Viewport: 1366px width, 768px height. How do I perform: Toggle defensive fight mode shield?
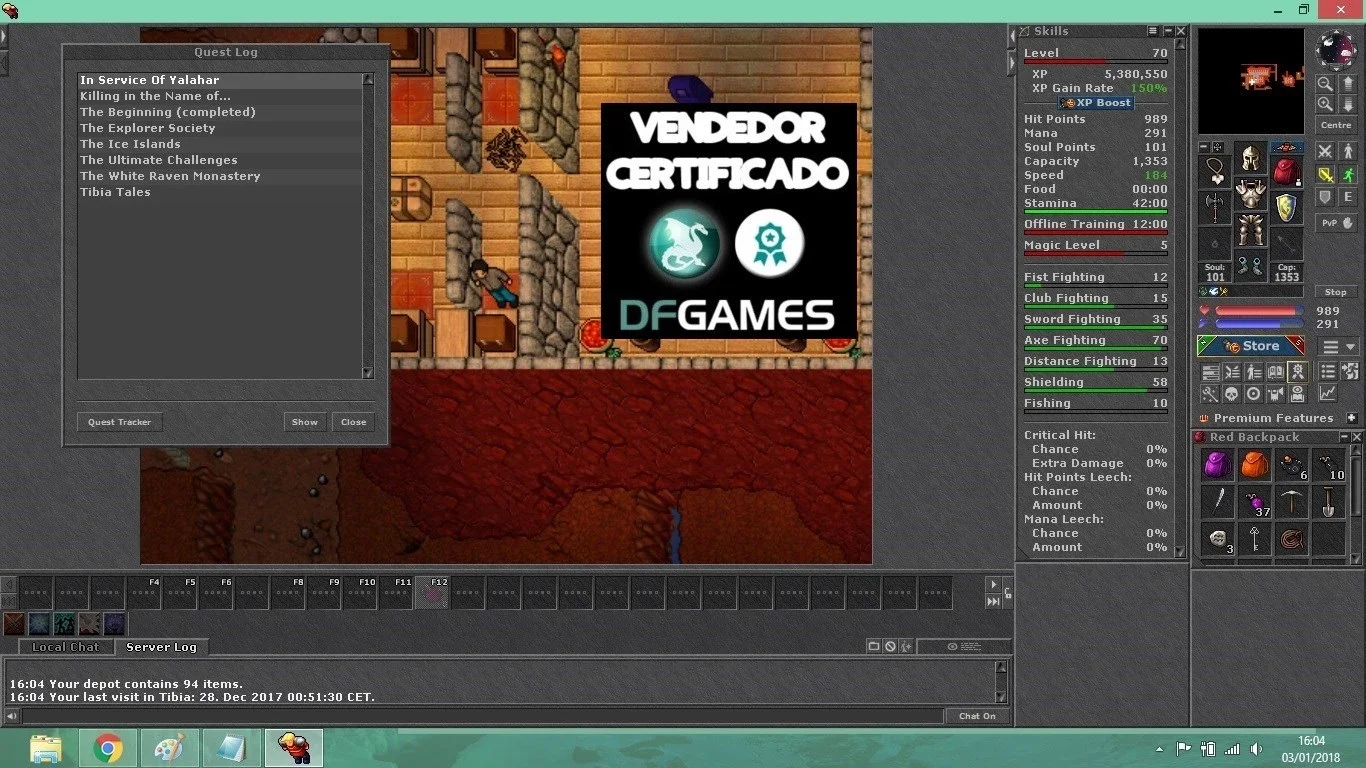click(1325, 197)
